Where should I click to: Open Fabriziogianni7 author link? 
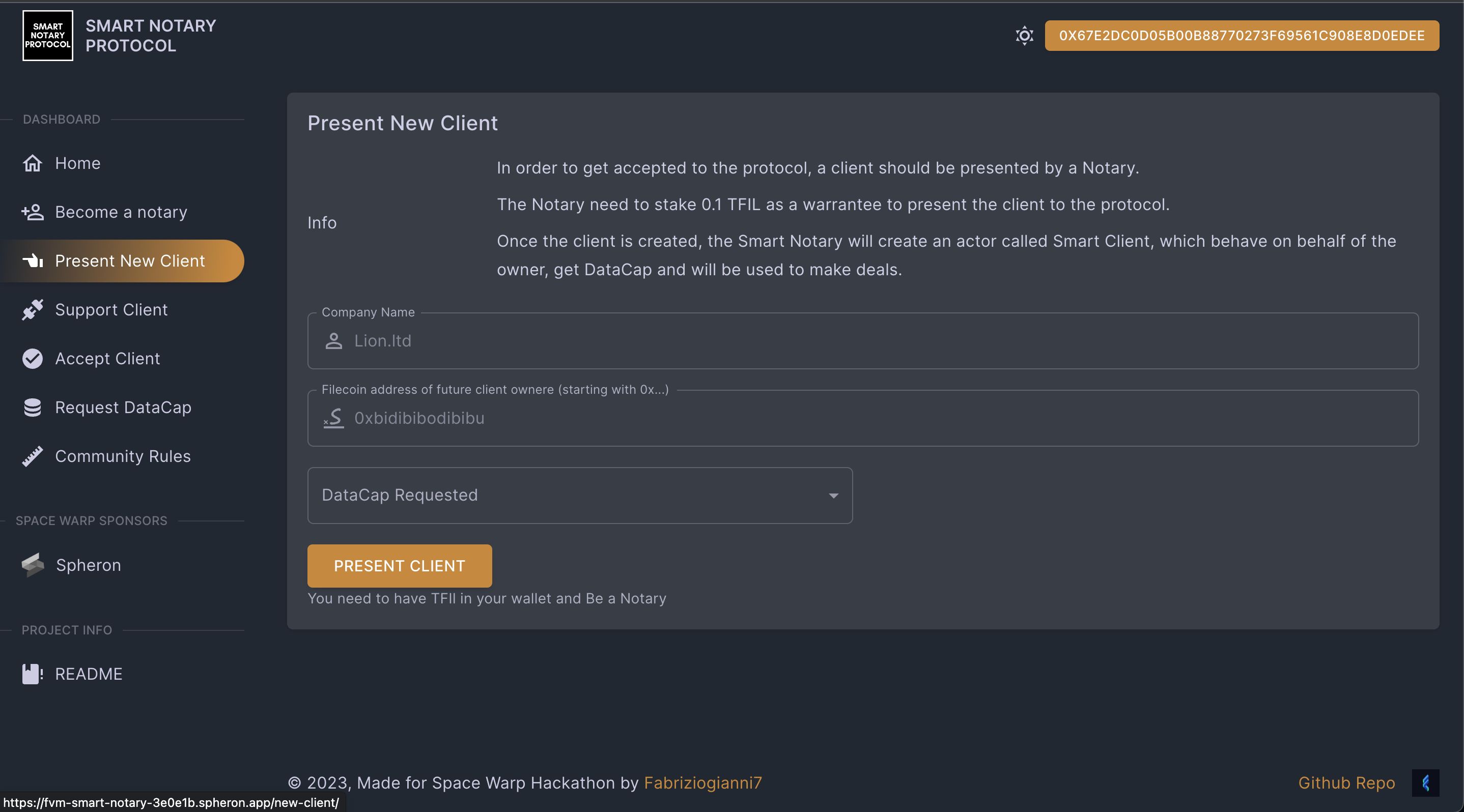[x=703, y=783]
